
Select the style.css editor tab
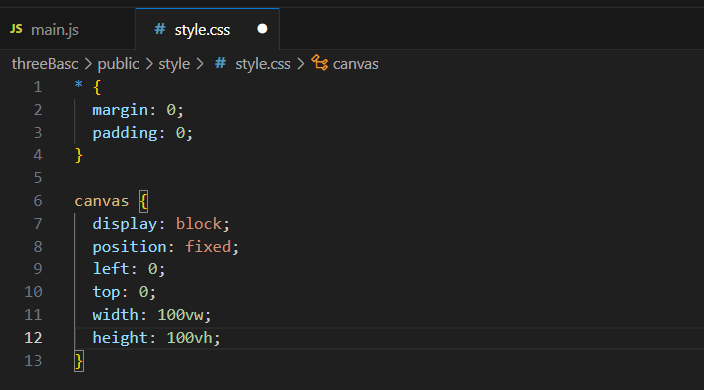coord(207,30)
